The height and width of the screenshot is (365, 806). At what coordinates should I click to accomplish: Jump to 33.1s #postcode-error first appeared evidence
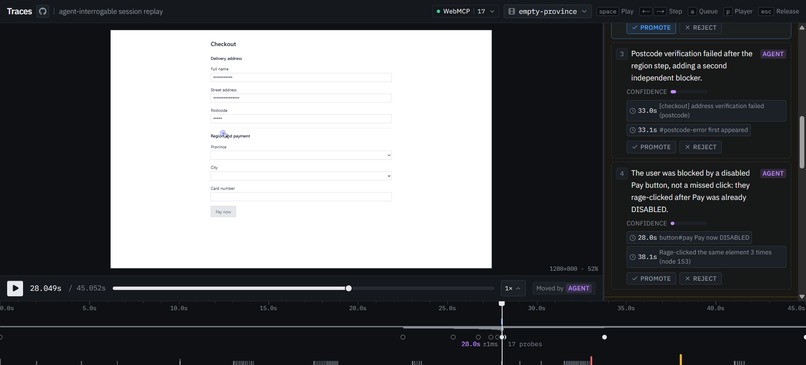688,130
